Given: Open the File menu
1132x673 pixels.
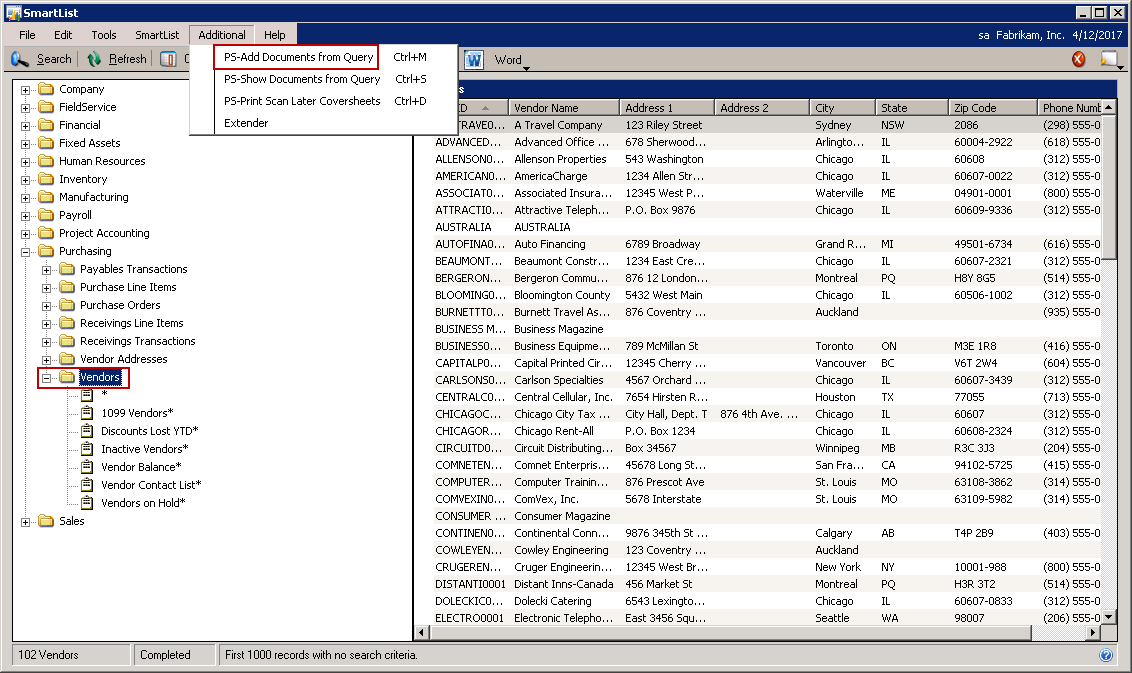Looking at the screenshot, I should point(27,35).
